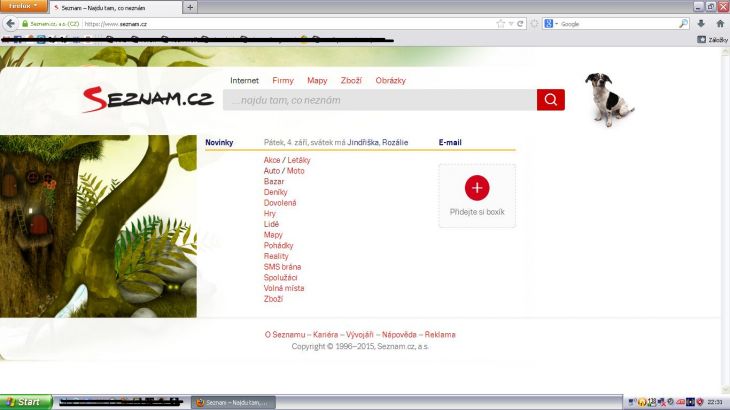Open the search engine selector dropdown
This screenshot has height=410, width=730.
point(551,24)
